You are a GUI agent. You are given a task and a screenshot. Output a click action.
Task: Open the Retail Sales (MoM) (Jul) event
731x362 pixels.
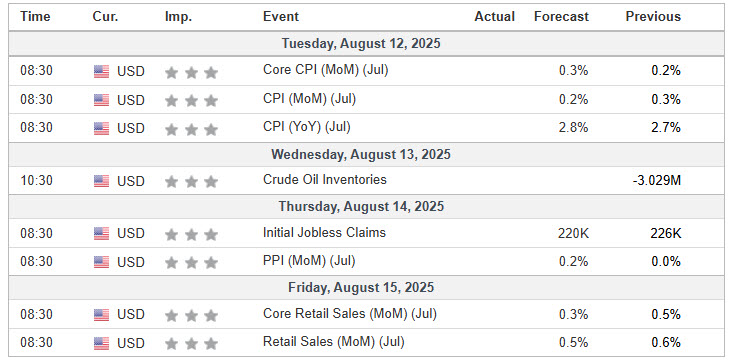click(333, 342)
